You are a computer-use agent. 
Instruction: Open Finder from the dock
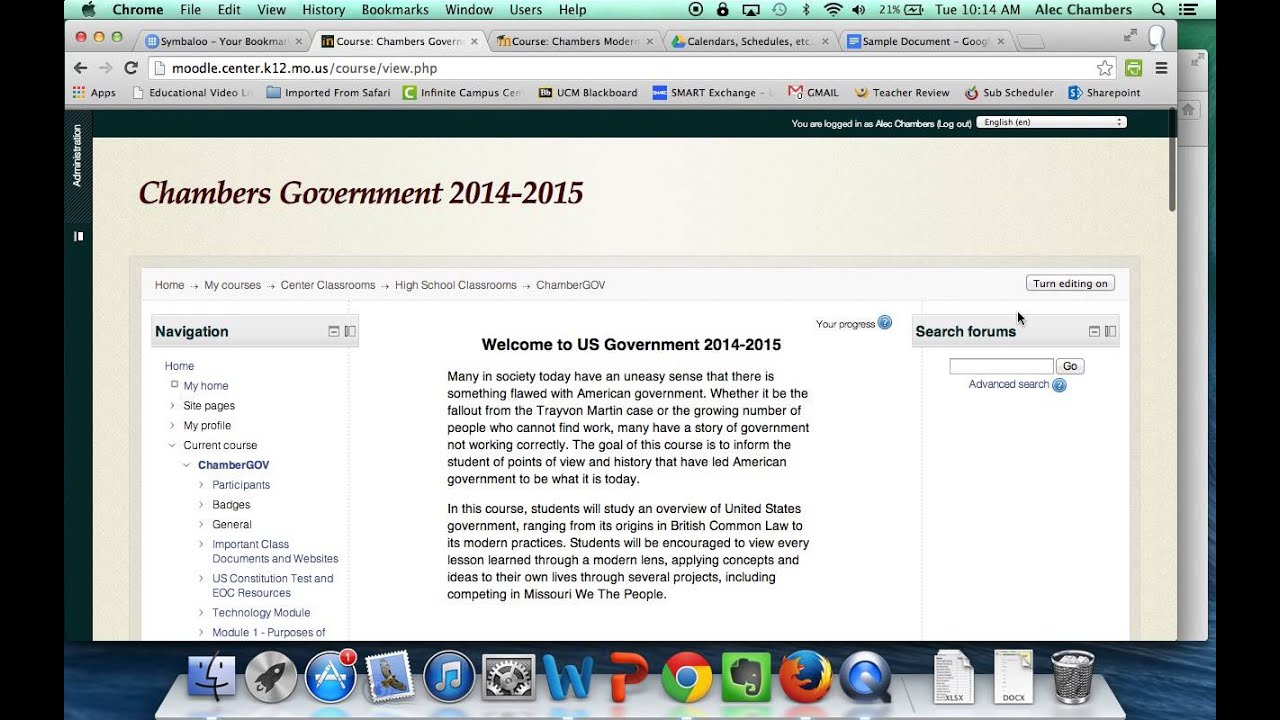point(212,677)
